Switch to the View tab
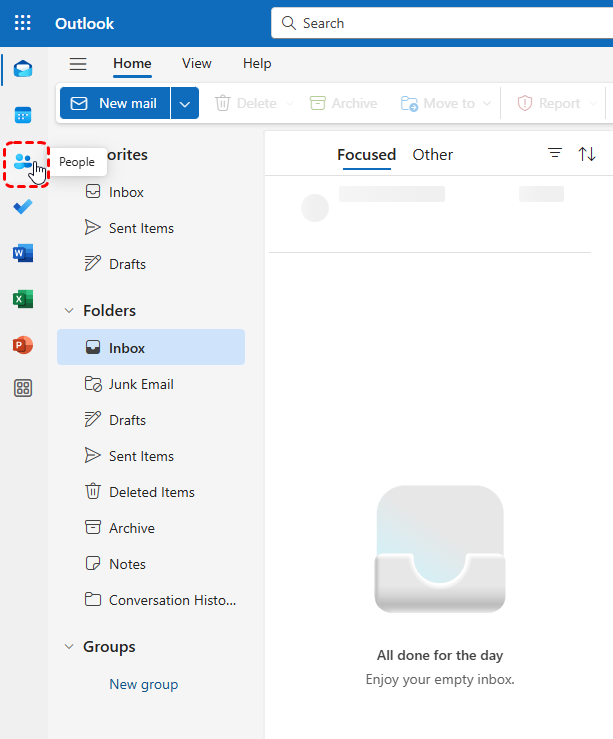613x739 pixels. point(196,64)
